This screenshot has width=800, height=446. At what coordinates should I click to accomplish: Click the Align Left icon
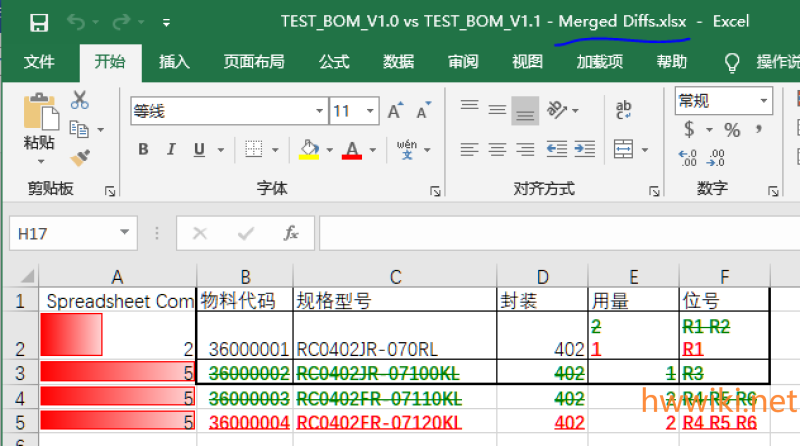click(469, 150)
